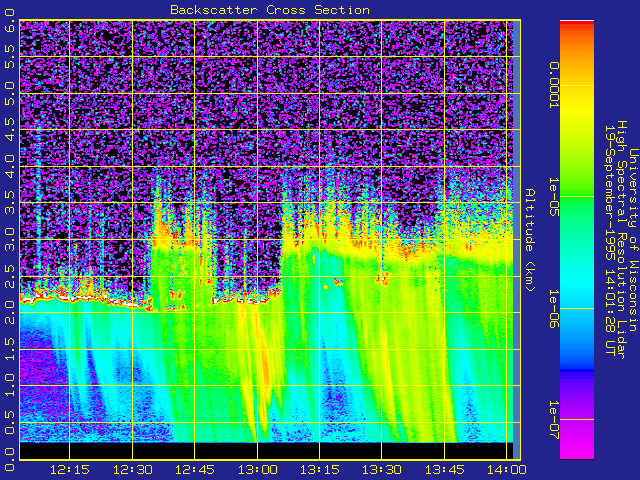Click the 'Altitude (km)' axis title
This screenshot has width=640, height=480.
coord(529,240)
